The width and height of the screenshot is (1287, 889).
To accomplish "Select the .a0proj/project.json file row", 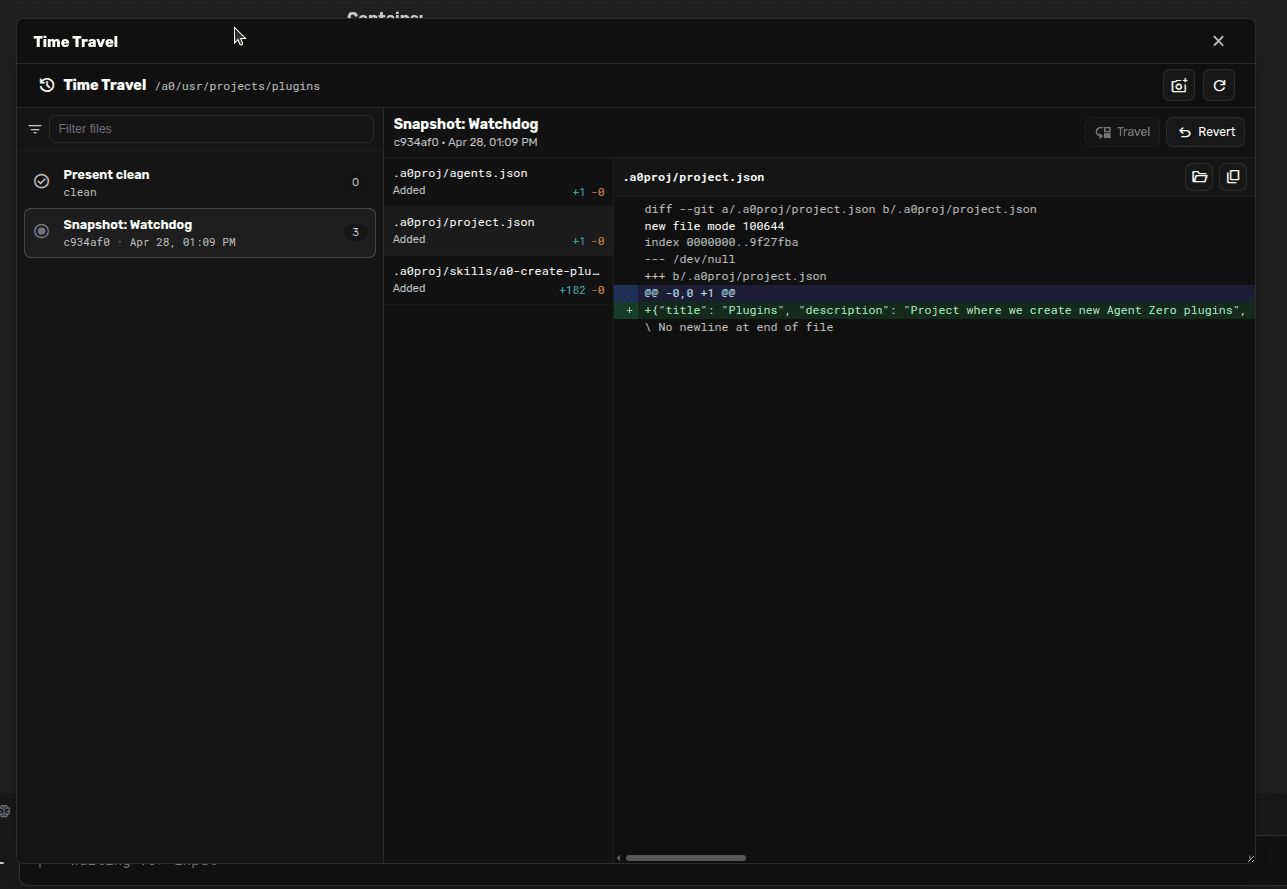I will pos(498,231).
